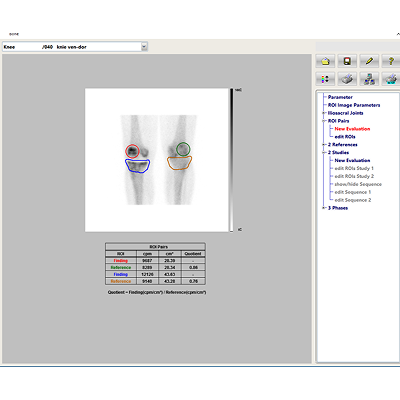The height and width of the screenshot is (400, 400).
Task: Click the red circular ROI on knee
Action: [x=132, y=151]
